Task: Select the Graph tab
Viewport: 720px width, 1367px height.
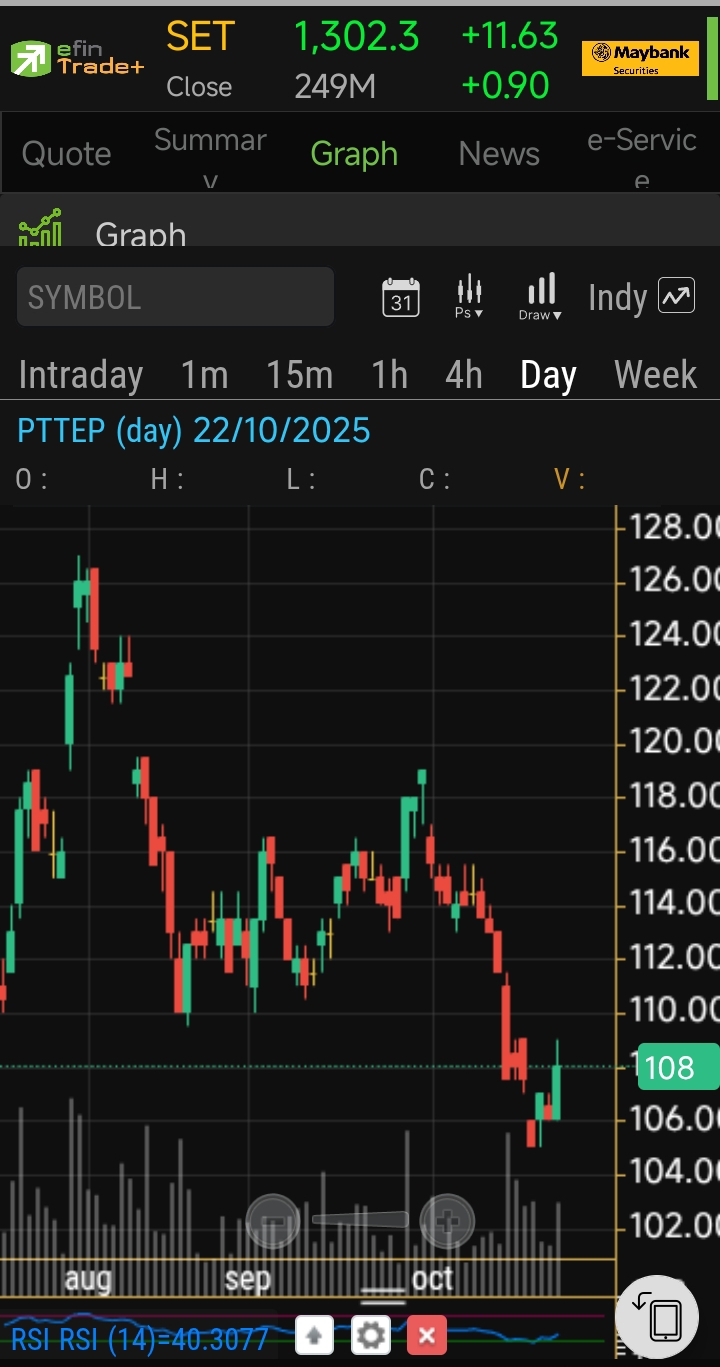Action: click(354, 154)
